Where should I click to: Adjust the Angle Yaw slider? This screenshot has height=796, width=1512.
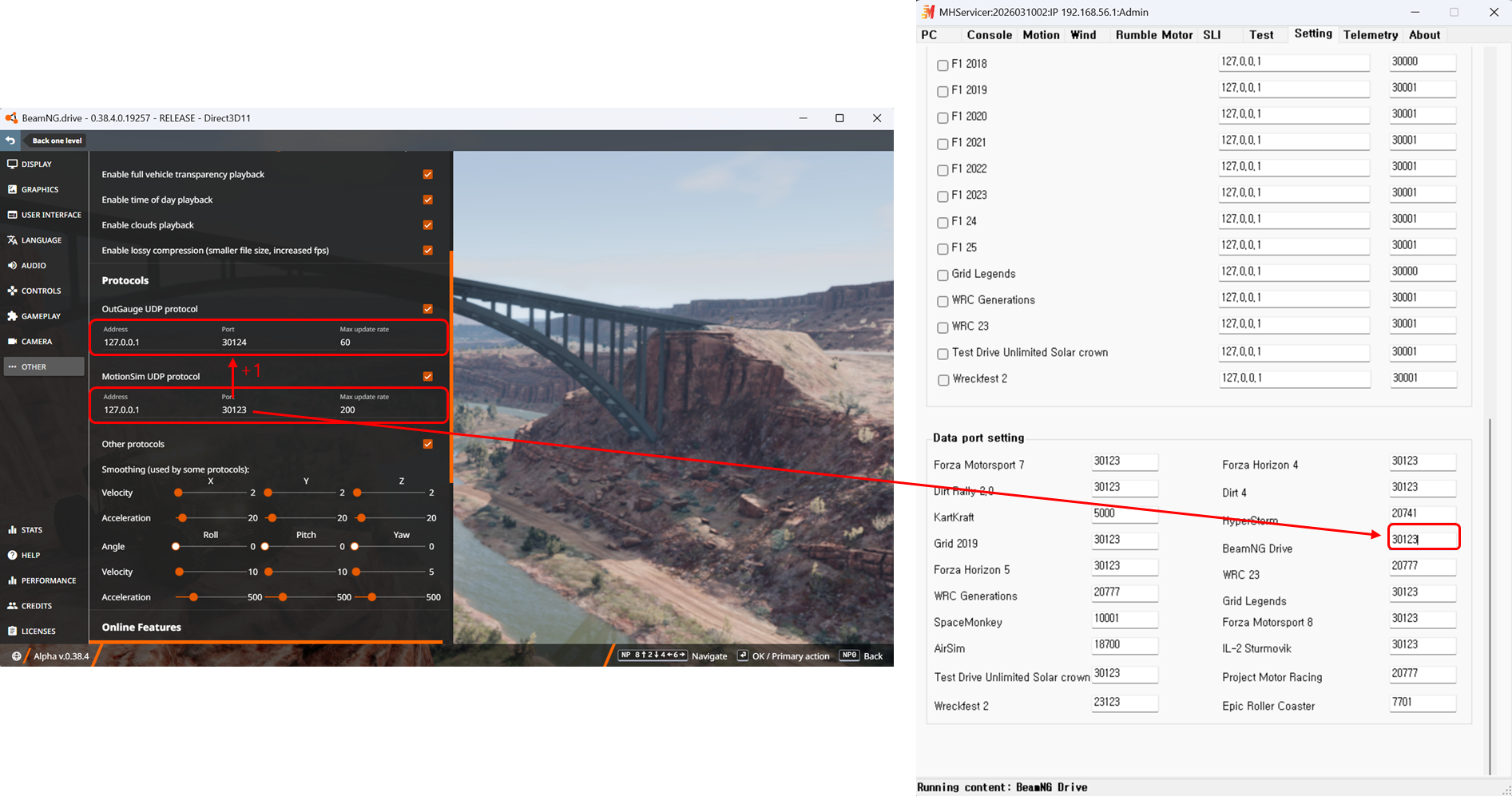coord(389,547)
